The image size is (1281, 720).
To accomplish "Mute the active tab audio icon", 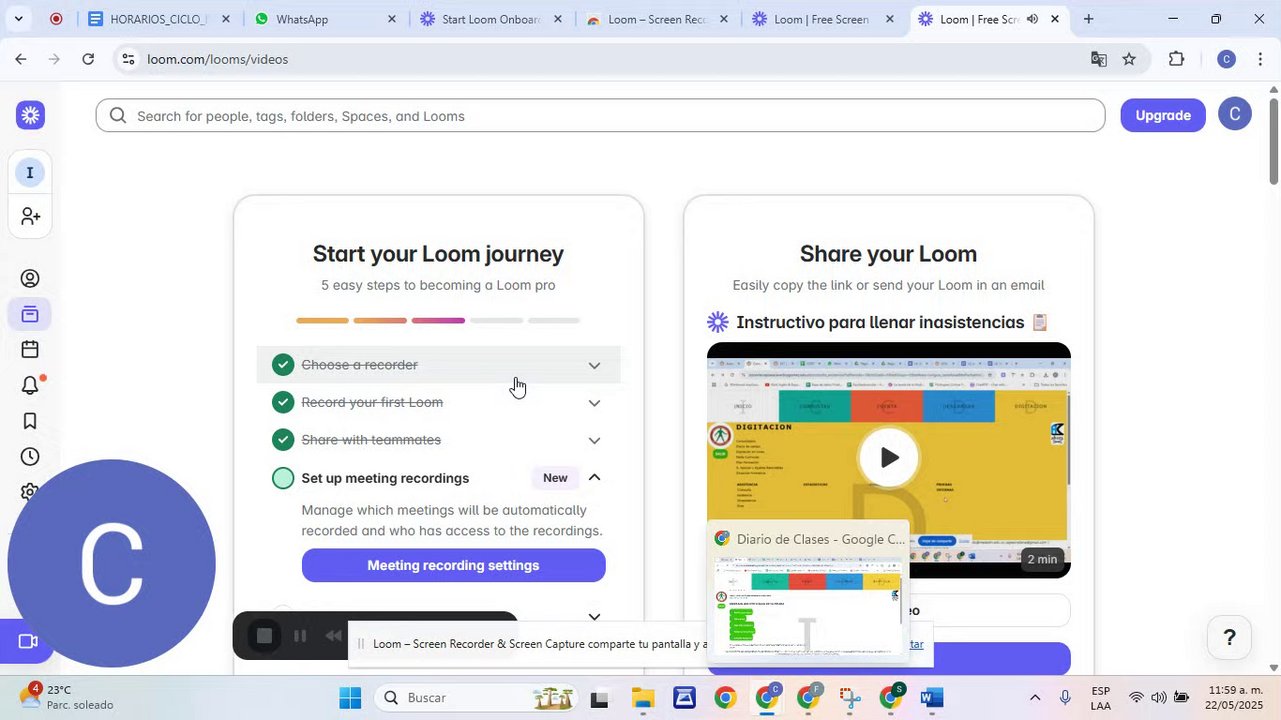I will coord(1032,19).
